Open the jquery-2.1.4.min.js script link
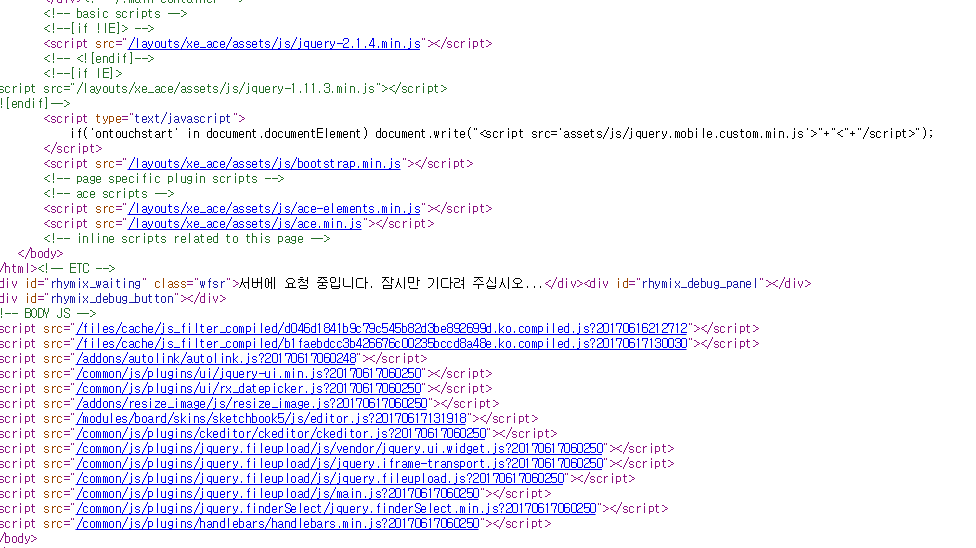 [275, 44]
